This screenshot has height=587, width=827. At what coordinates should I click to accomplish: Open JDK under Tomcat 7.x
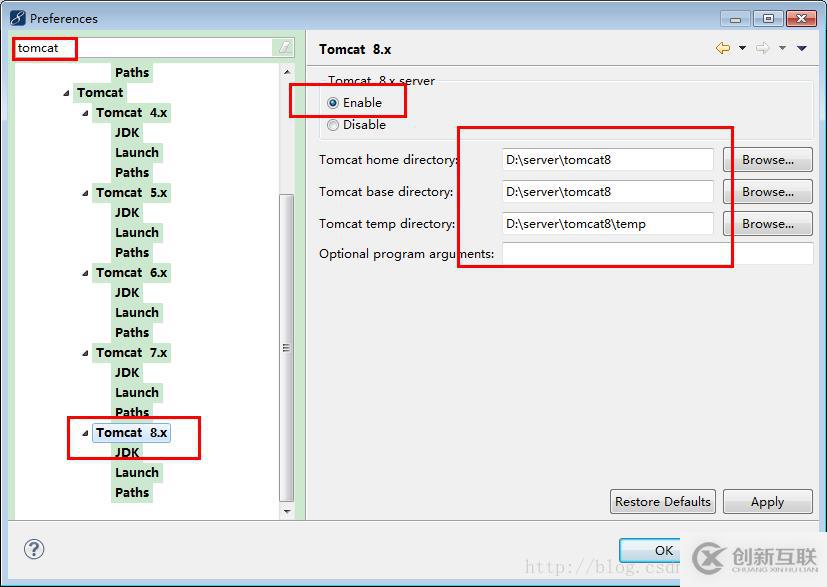[x=127, y=373]
